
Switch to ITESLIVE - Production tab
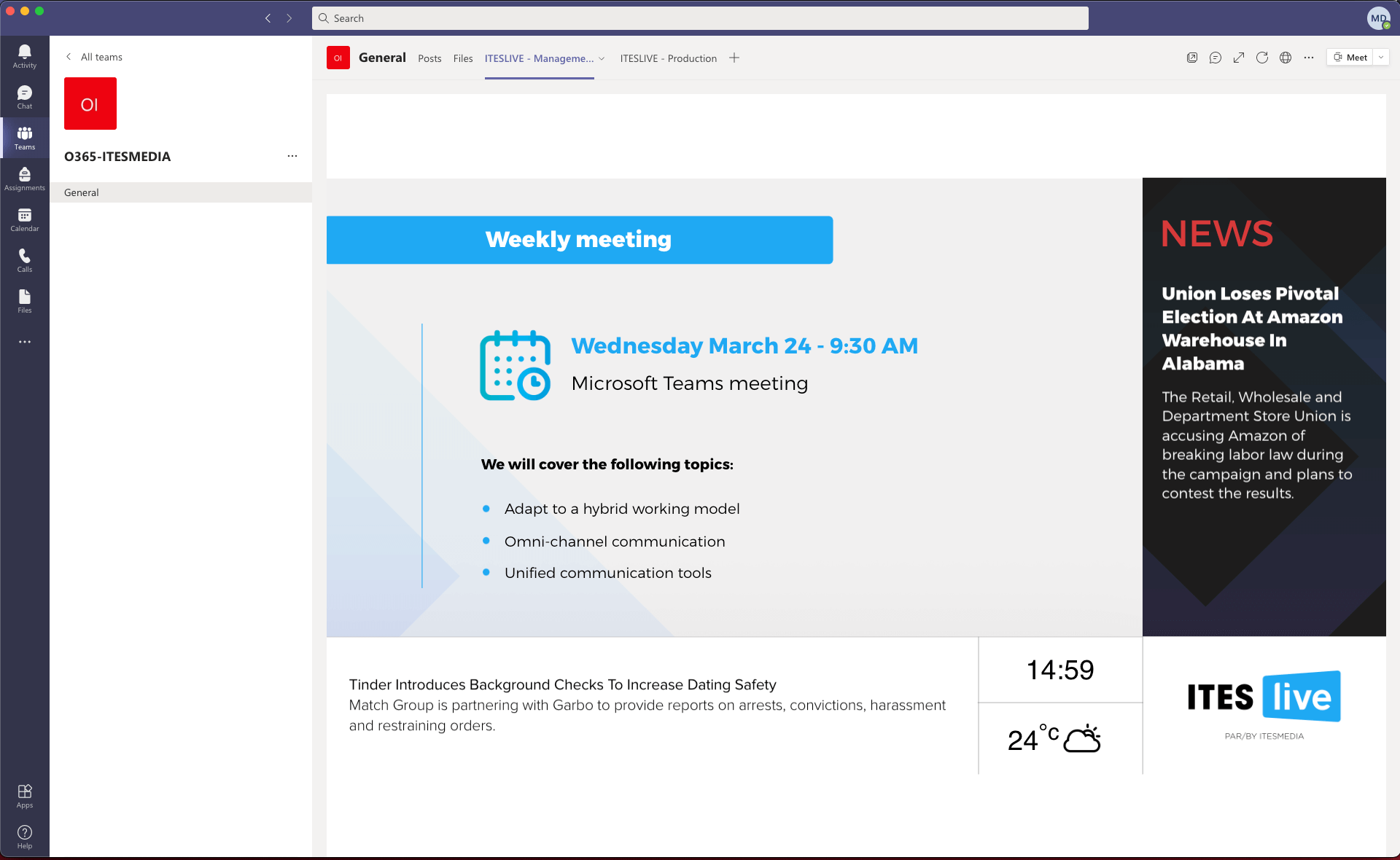[669, 58]
